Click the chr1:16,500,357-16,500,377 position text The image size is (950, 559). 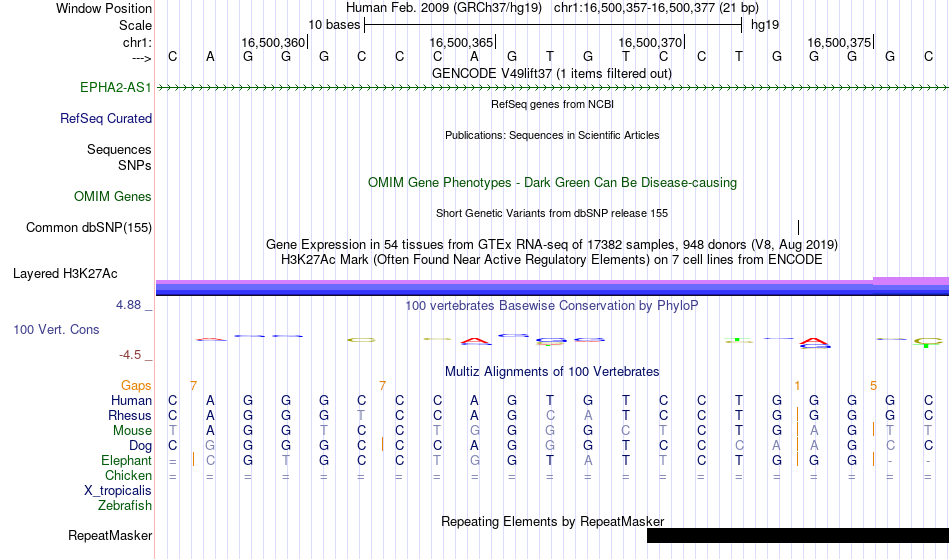point(657,8)
